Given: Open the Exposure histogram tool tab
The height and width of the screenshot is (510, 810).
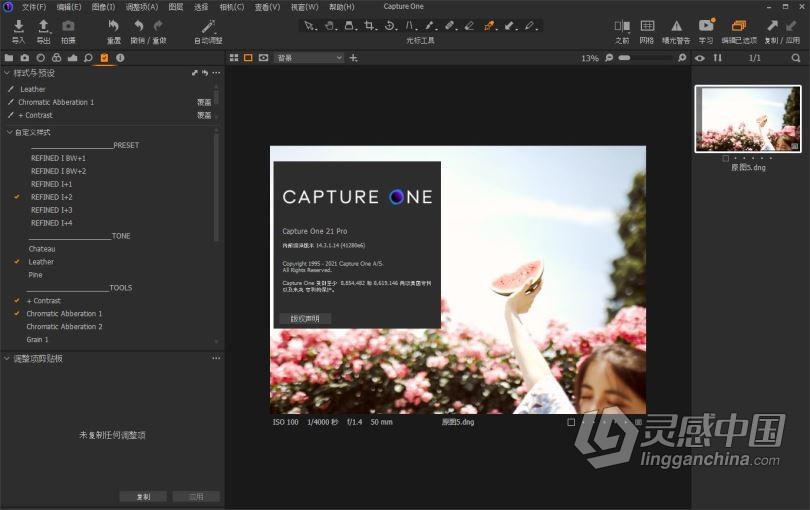Looking at the screenshot, I should click(x=72, y=58).
